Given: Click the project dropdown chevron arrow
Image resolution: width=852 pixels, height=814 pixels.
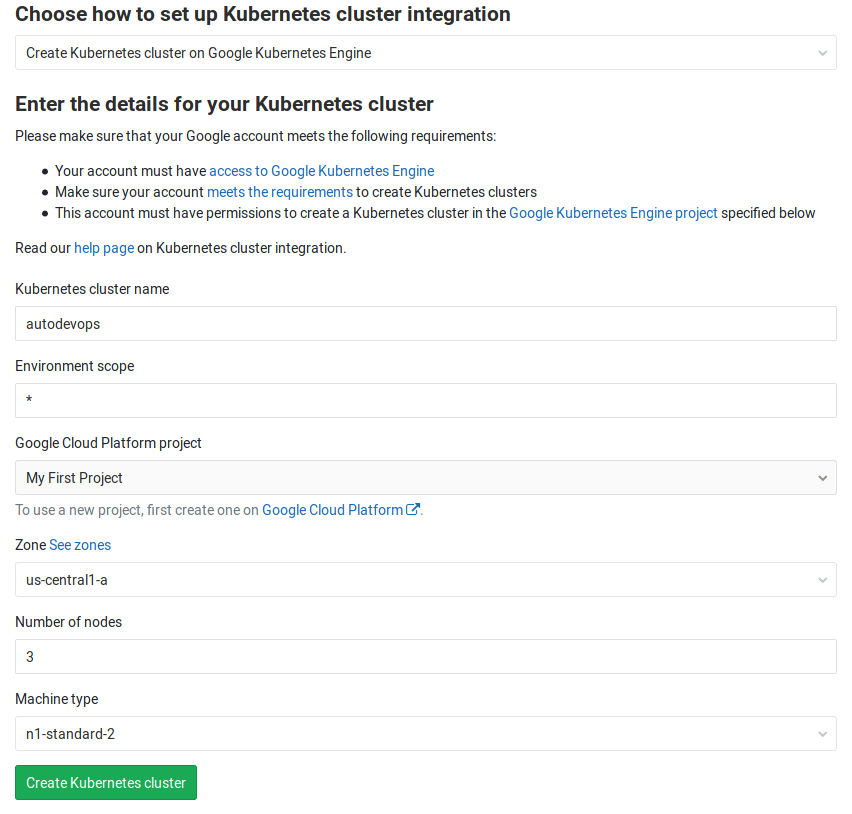Looking at the screenshot, I should (x=822, y=477).
